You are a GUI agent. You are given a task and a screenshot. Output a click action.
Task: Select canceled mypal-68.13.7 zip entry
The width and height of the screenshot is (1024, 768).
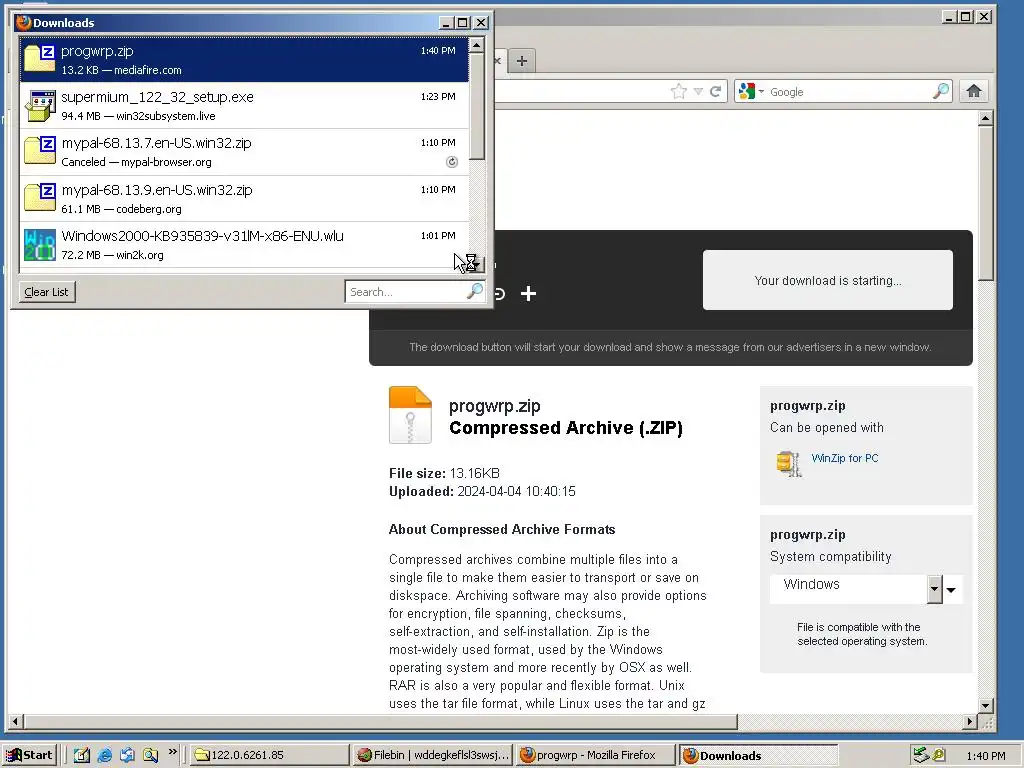(244, 152)
